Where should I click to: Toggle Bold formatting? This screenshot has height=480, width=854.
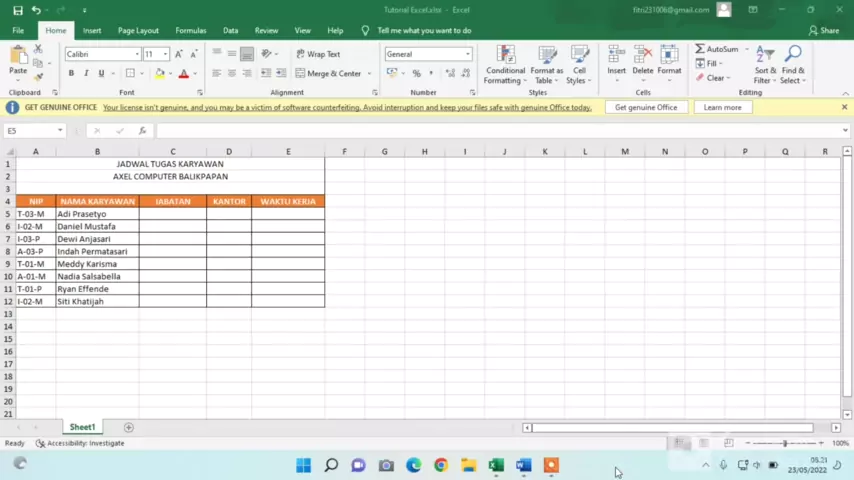71,74
